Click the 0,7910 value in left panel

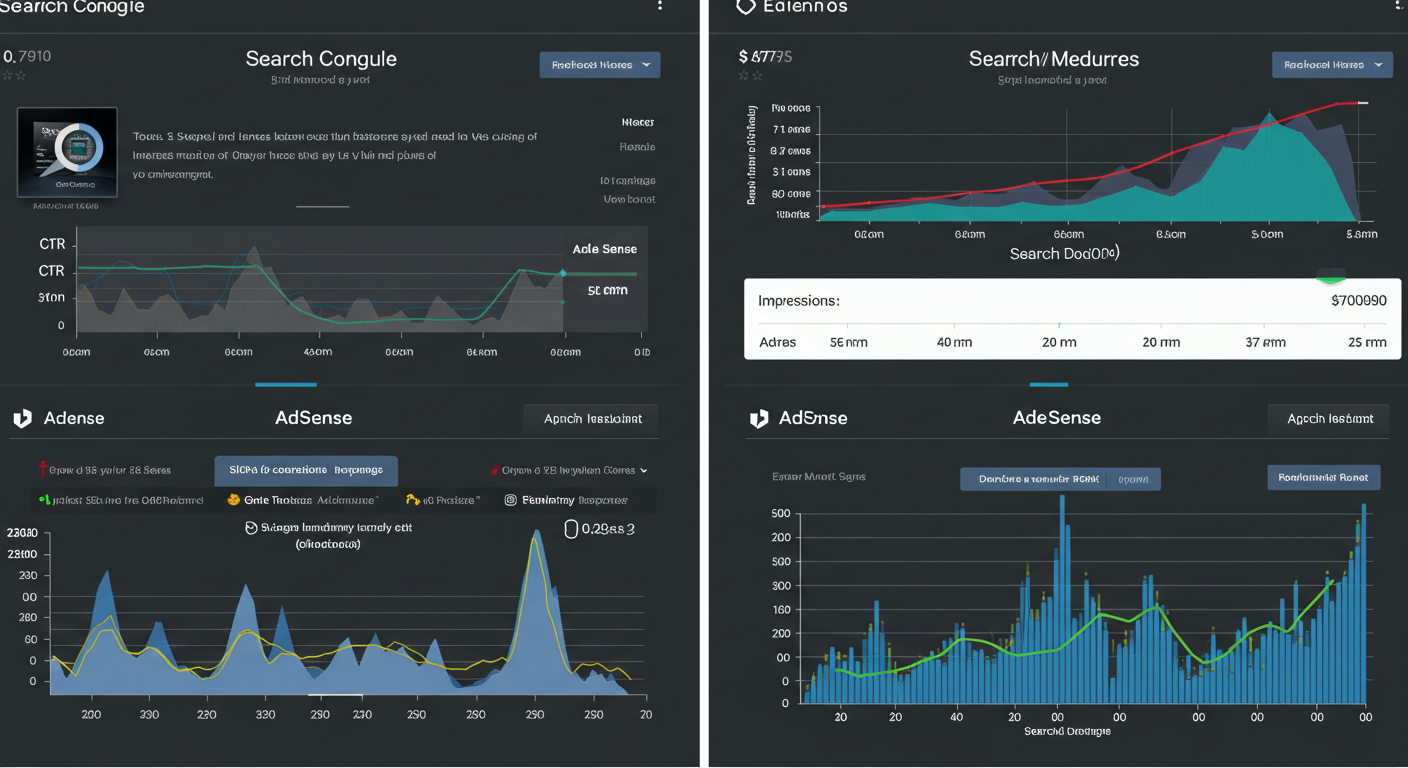(27, 56)
